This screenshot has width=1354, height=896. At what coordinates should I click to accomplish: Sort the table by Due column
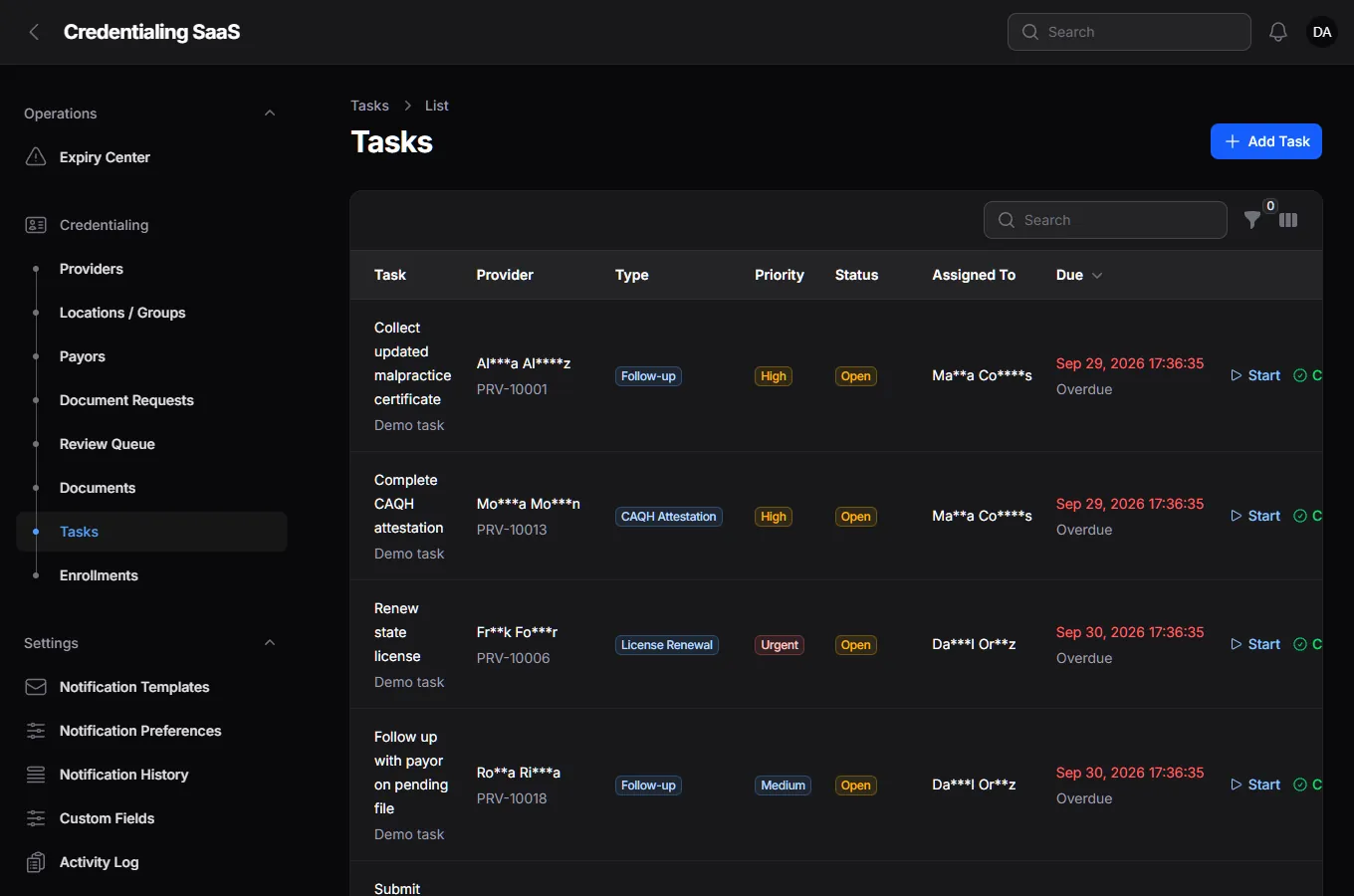pos(1079,275)
